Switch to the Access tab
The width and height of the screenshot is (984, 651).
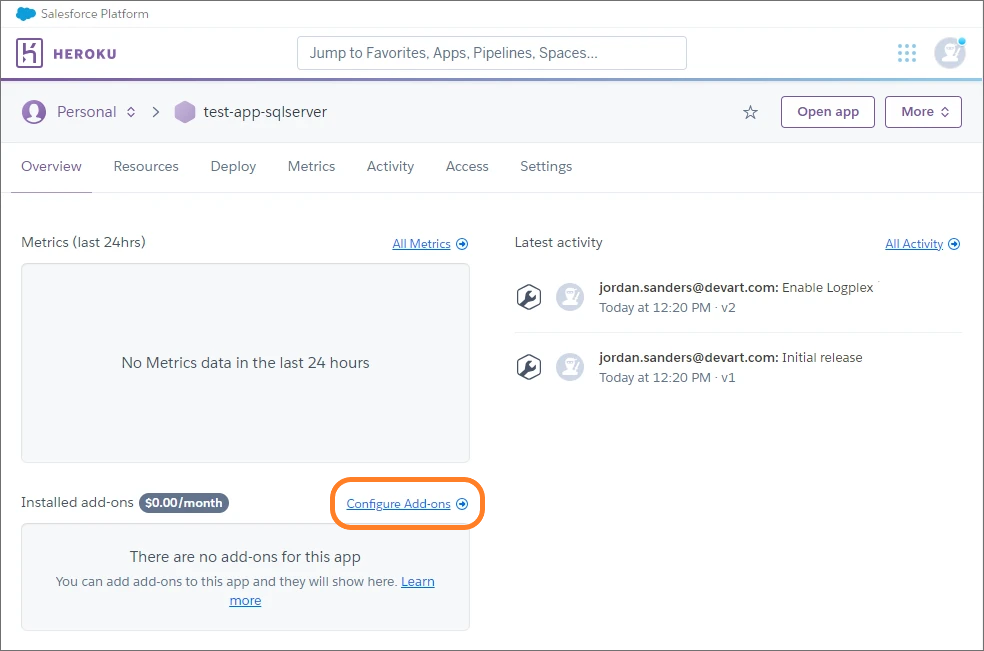[467, 166]
